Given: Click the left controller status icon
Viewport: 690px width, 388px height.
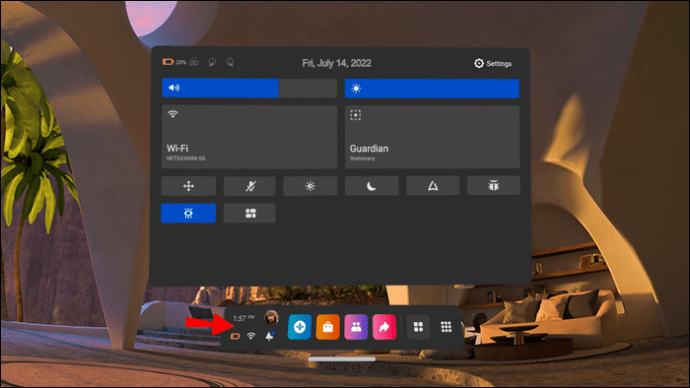Looking at the screenshot, I should [212, 62].
